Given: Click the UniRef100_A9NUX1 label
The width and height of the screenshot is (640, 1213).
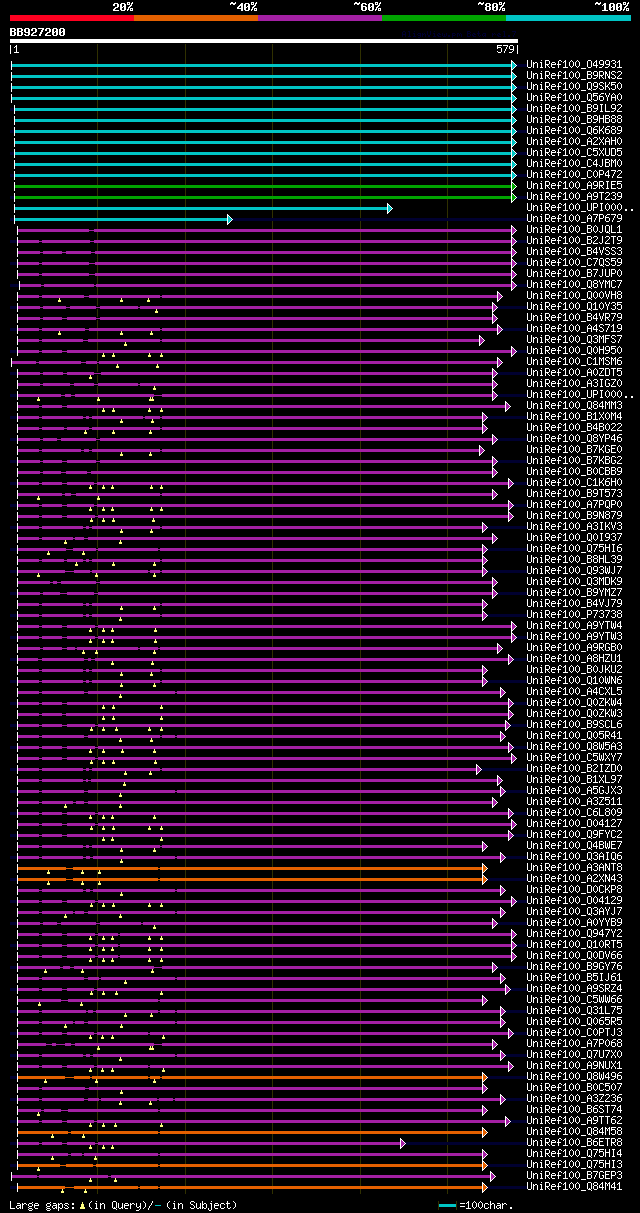Looking at the screenshot, I should (x=574, y=1065).
